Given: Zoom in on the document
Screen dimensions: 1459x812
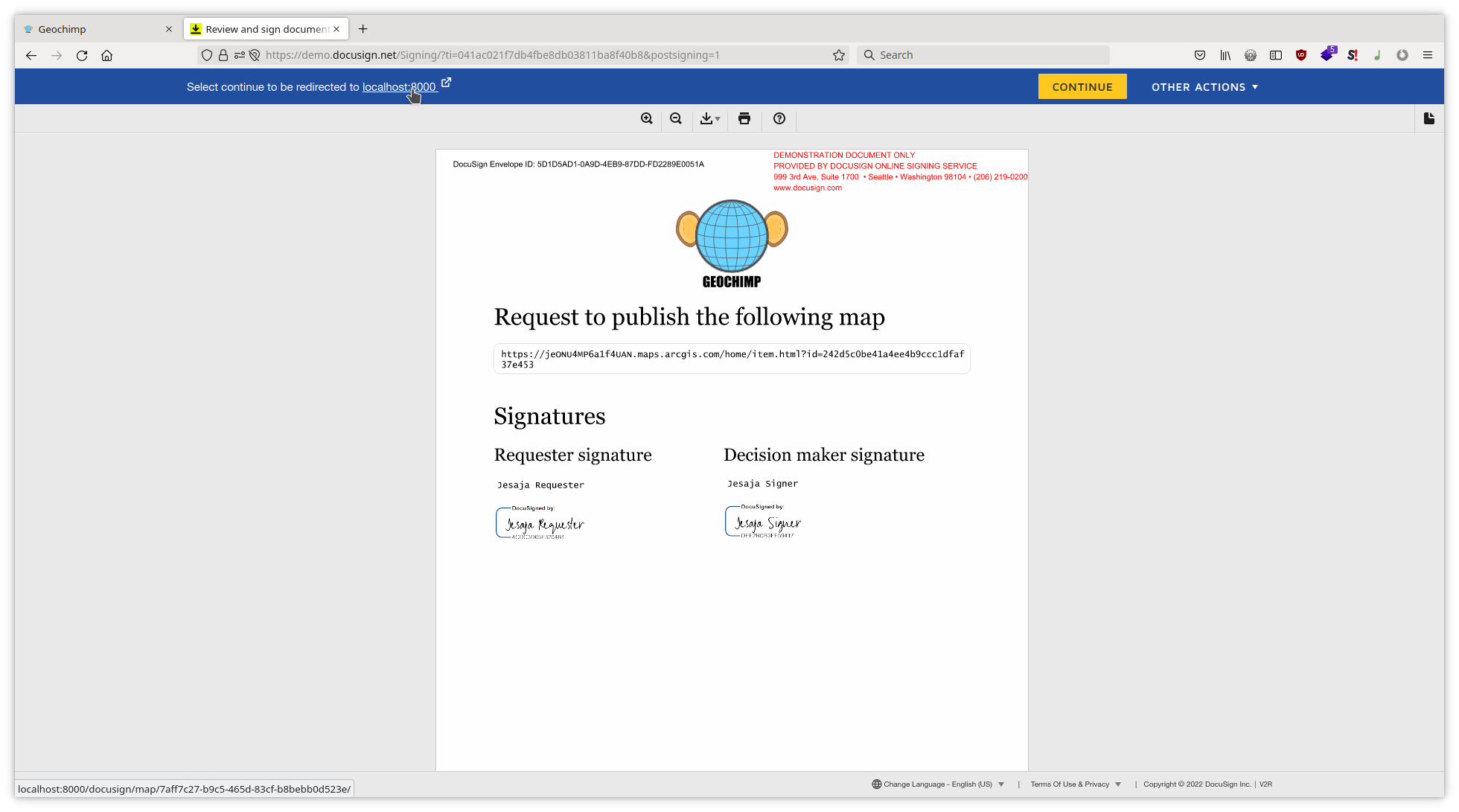Looking at the screenshot, I should click(647, 118).
